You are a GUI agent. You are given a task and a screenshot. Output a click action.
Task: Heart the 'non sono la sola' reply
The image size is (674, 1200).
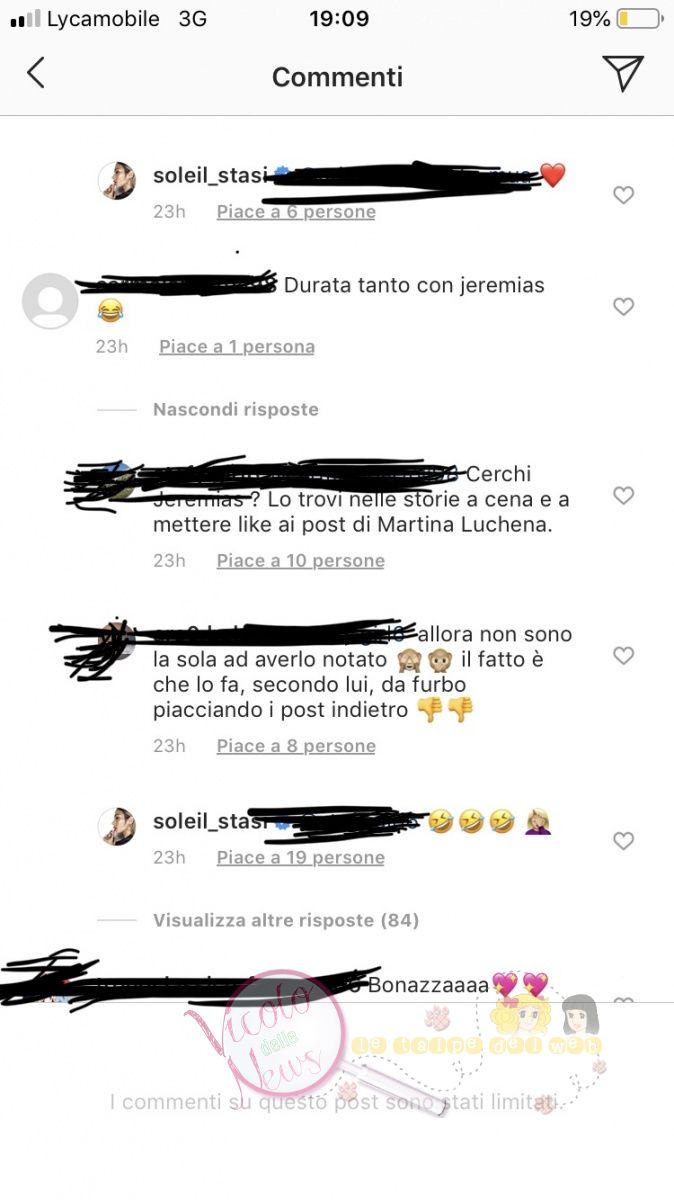[x=623, y=655]
